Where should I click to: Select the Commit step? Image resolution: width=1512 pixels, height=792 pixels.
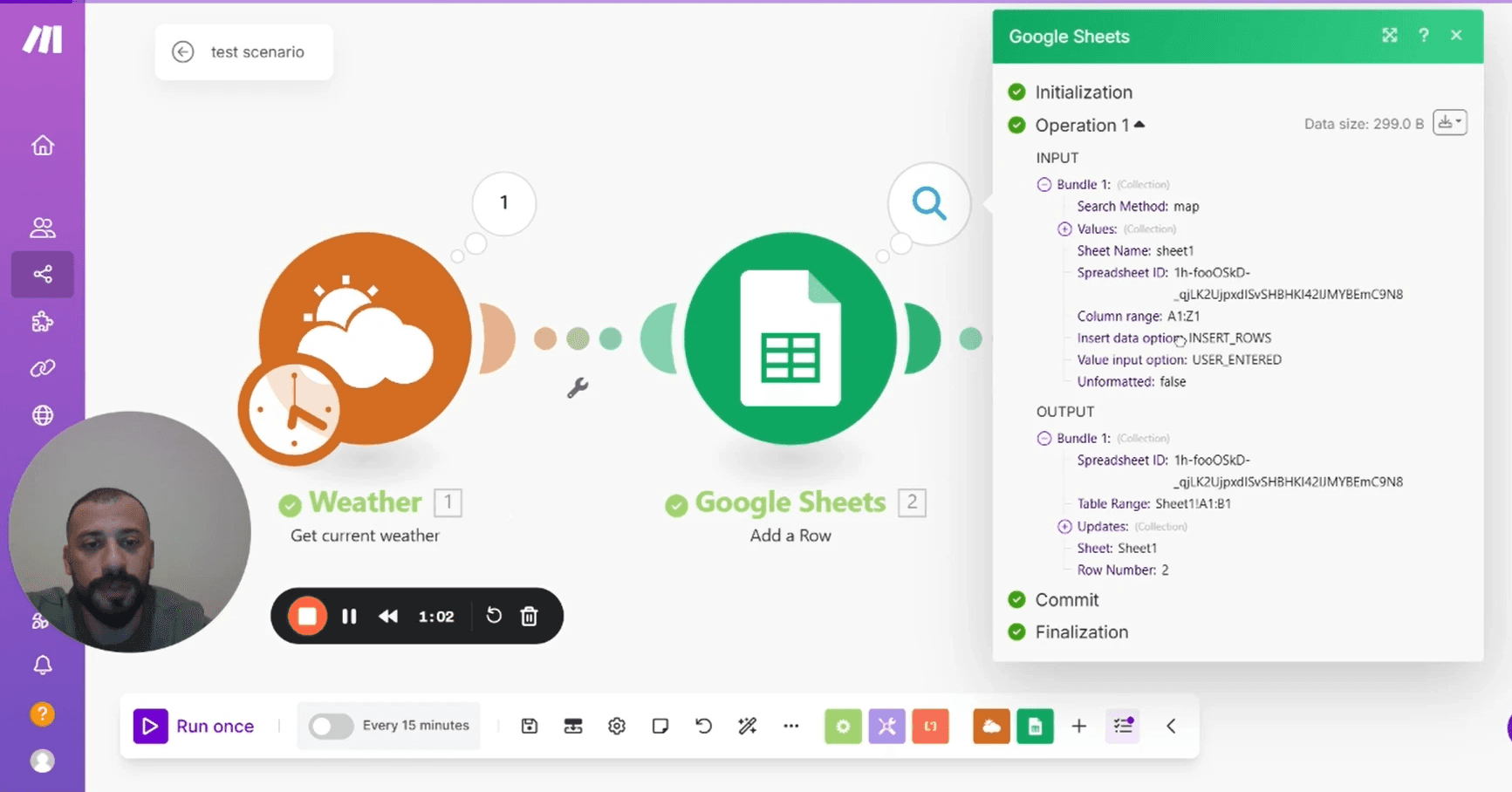[1067, 599]
